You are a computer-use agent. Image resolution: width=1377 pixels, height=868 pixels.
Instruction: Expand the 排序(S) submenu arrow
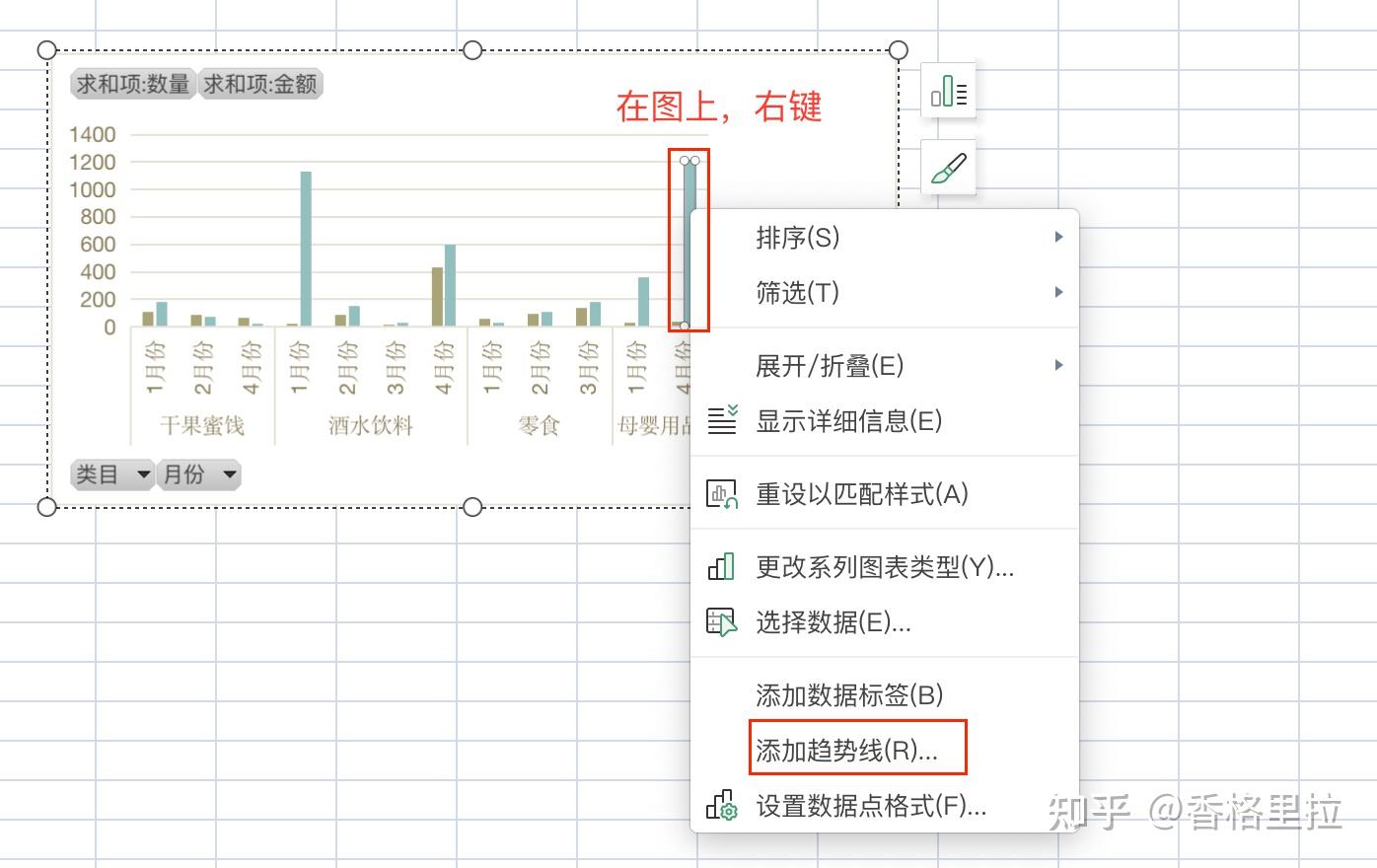pos(1058,237)
